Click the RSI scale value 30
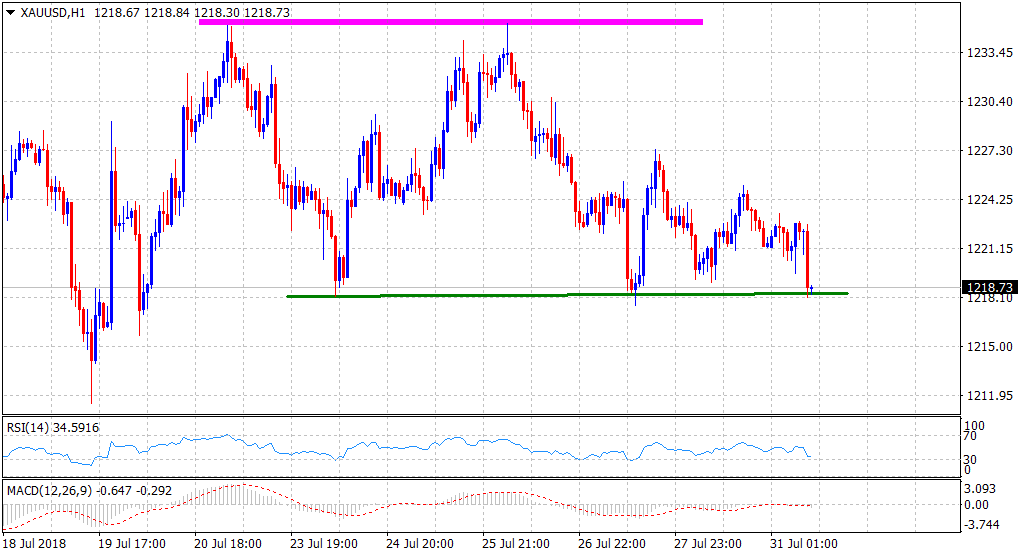 pos(970,460)
